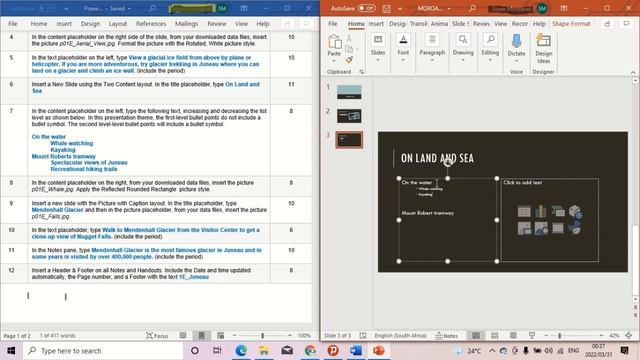Click the 100% zoom level in Word
The height and width of the screenshot is (360, 640).
304,336
